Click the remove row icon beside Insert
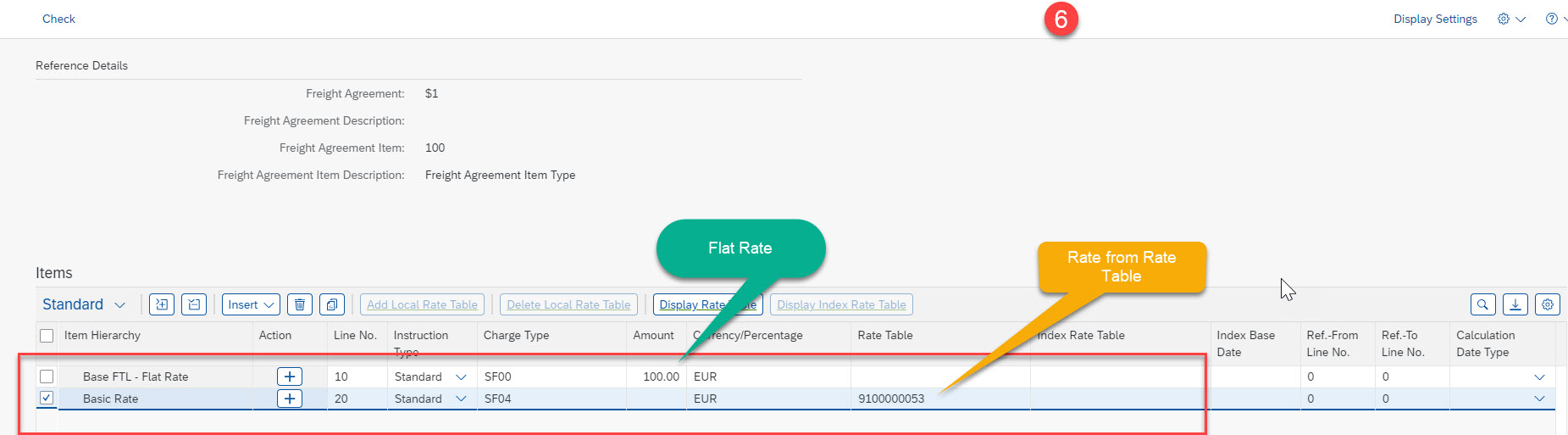The height and width of the screenshot is (435, 1568). [194, 304]
